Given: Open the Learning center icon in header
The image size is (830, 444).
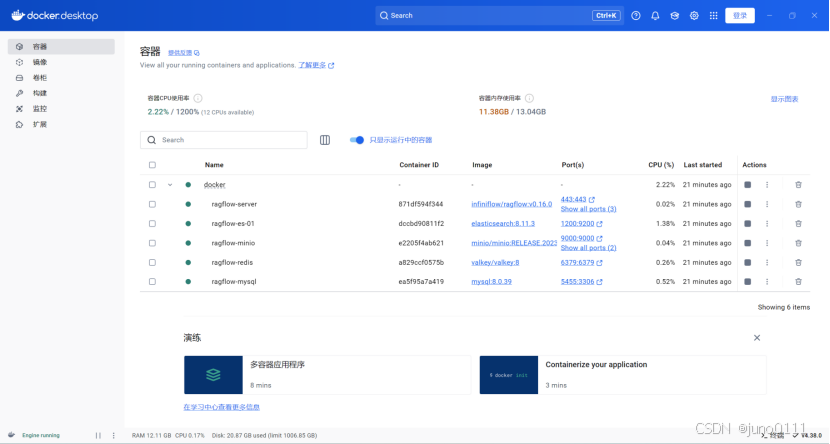Looking at the screenshot, I should coord(674,16).
